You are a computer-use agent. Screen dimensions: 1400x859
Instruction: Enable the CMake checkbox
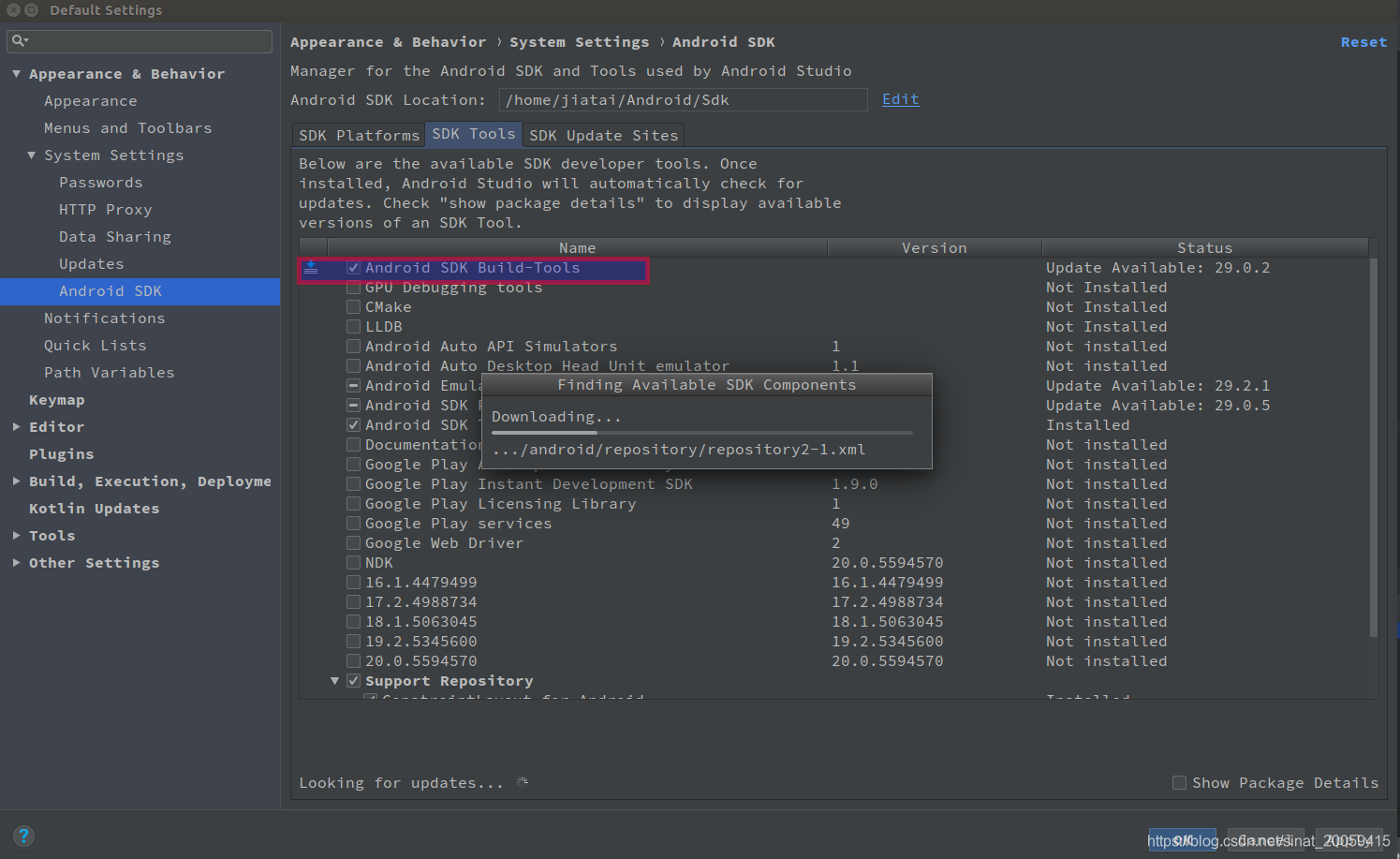click(353, 306)
